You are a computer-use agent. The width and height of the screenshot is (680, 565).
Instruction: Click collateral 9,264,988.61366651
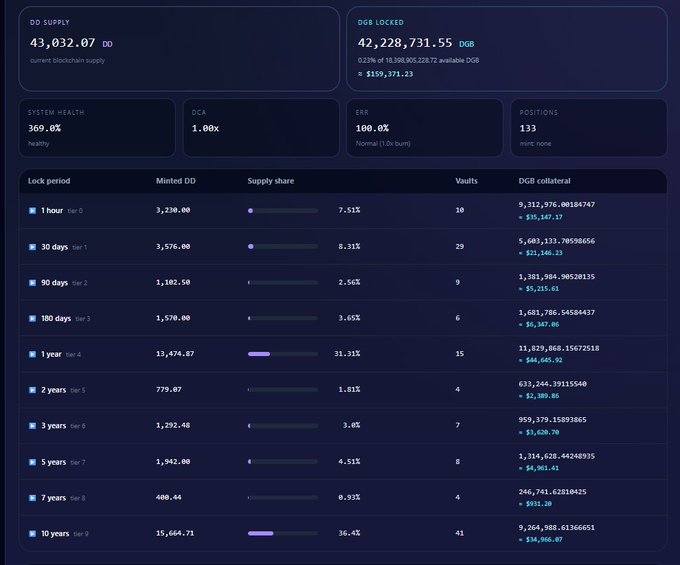[x=557, y=528]
